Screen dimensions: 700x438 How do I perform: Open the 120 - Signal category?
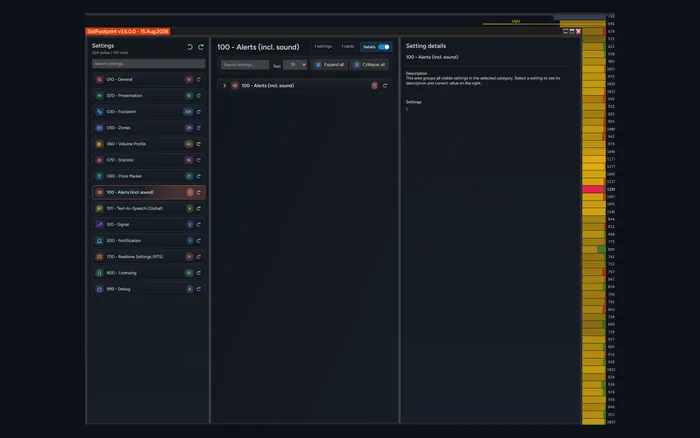coord(149,225)
